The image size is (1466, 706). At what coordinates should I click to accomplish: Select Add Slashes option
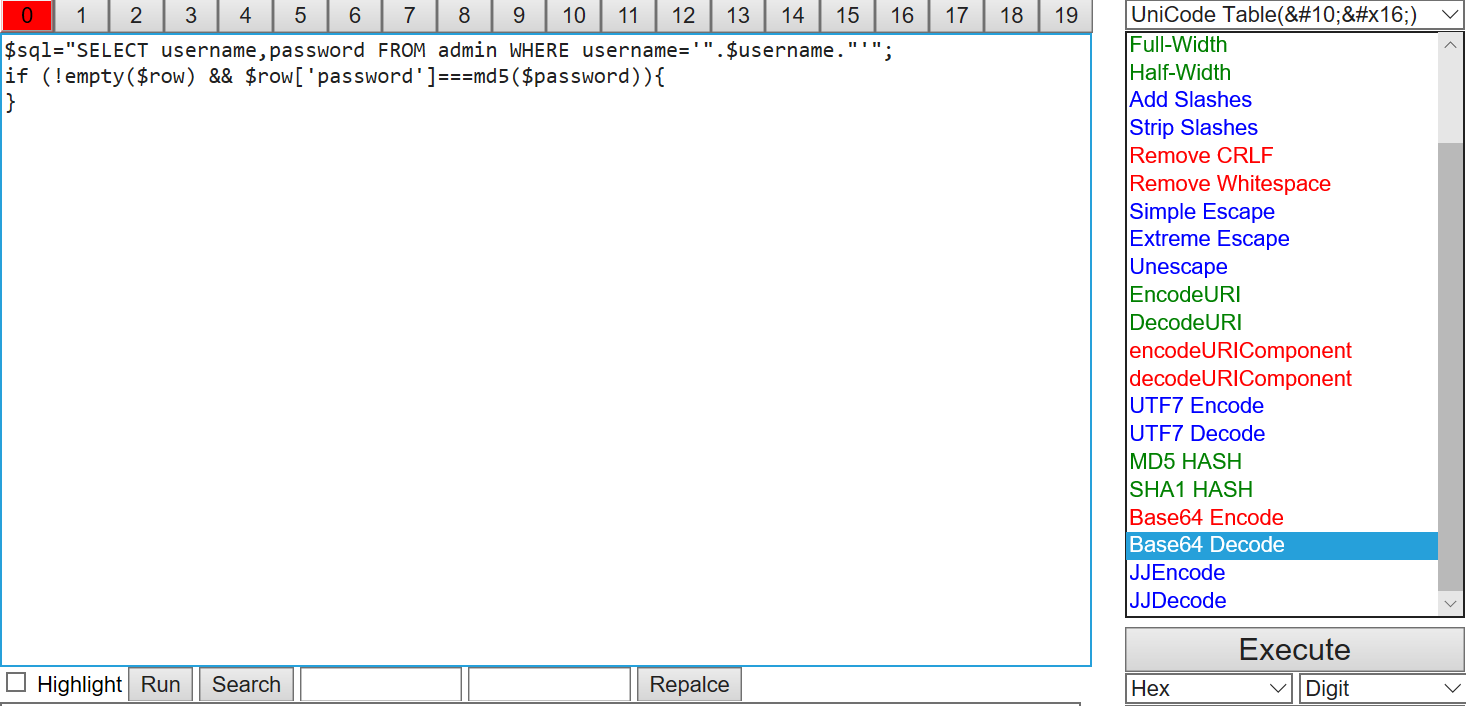tap(1282, 100)
